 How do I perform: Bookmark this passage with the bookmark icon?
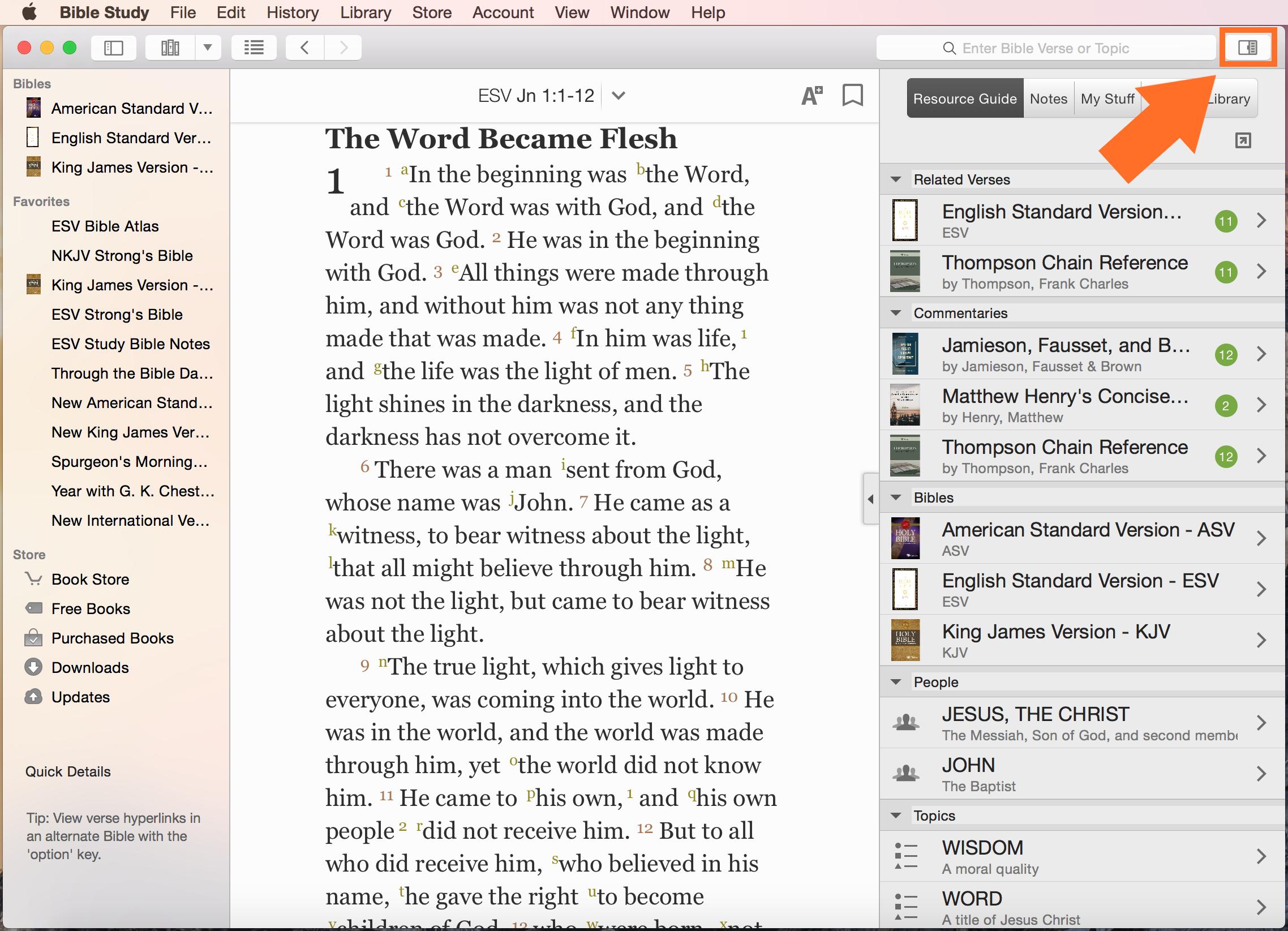(852, 96)
